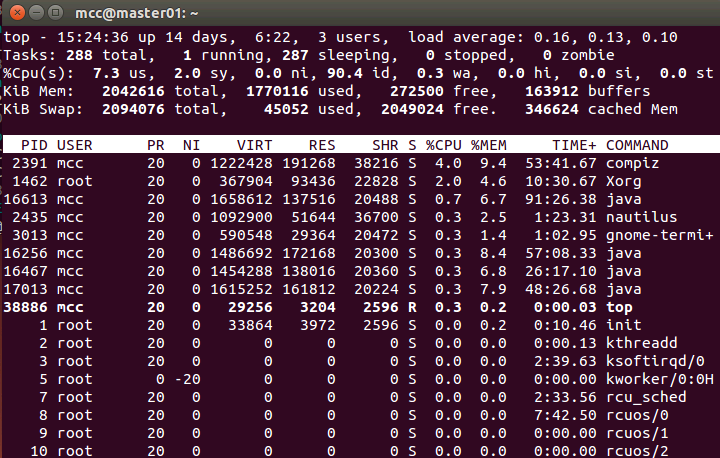Viewport: 720px width, 458px height.
Task: Close the mcc@master01 terminal window
Action: [14, 13]
